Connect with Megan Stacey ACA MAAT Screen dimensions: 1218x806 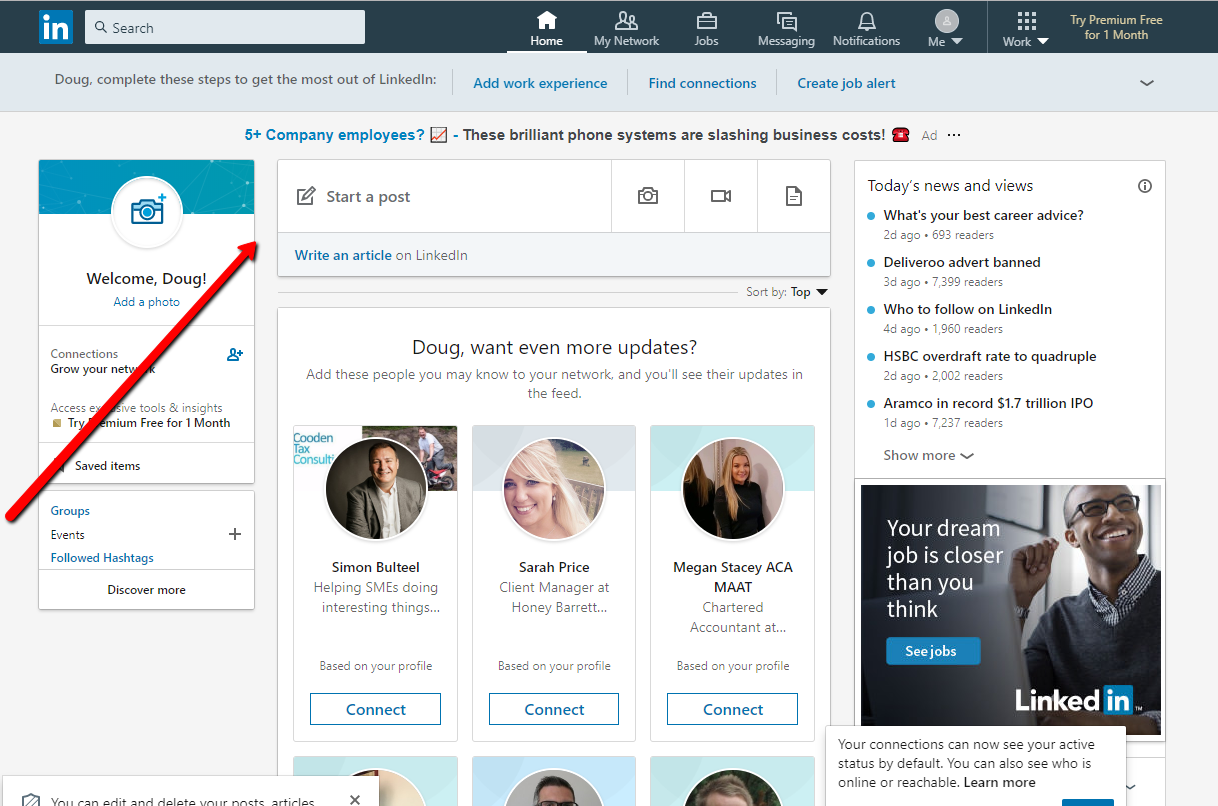pyautogui.click(x=733, y=709)
